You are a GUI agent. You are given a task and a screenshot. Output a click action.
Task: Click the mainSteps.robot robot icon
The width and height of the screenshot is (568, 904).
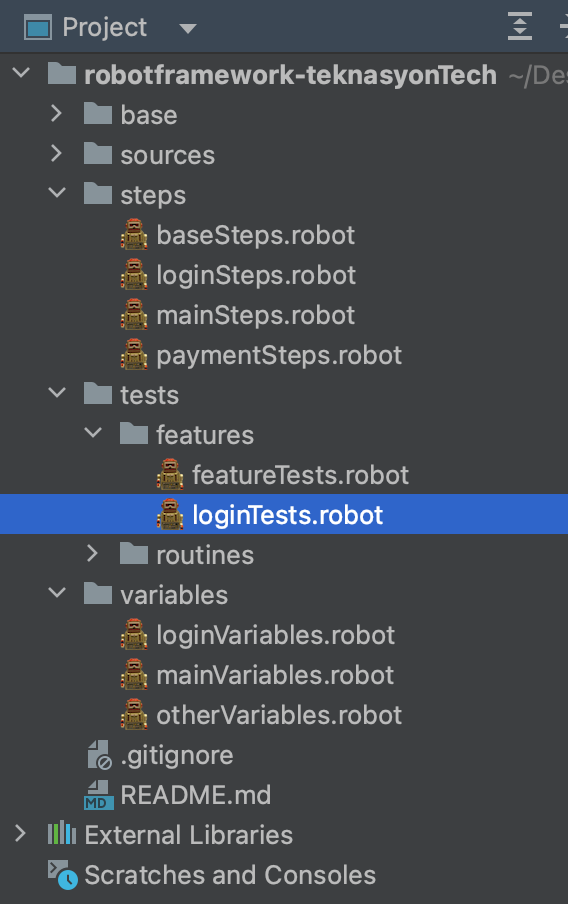click(134, 314)
